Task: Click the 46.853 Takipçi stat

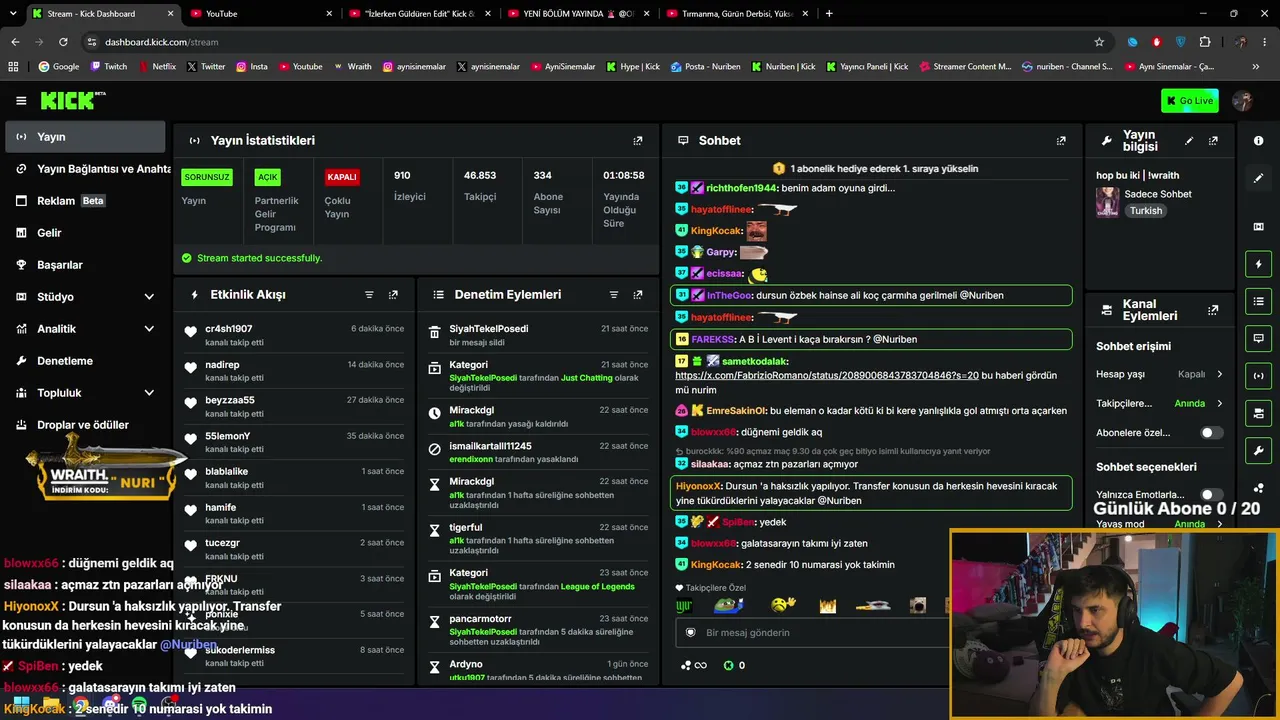Action: pos(480,186)
